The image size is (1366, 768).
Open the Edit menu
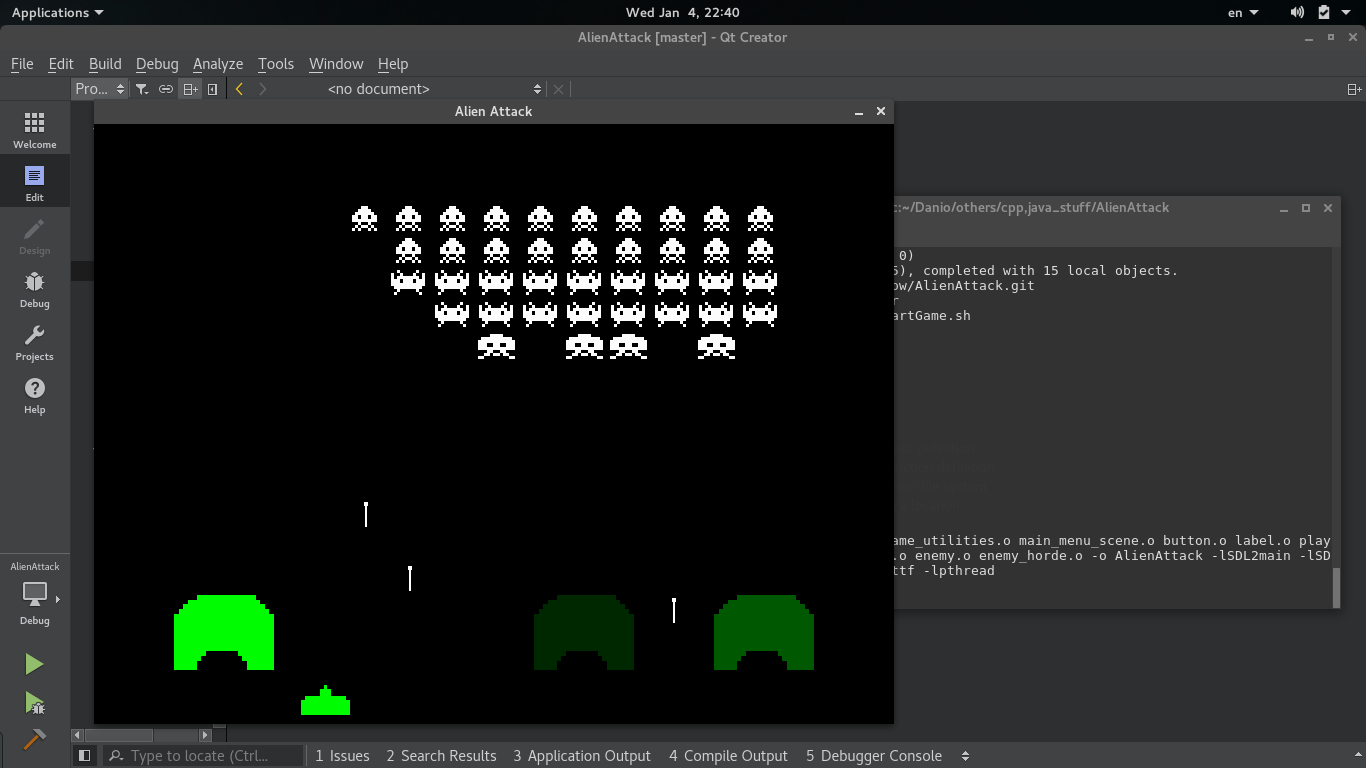[61, 63]
